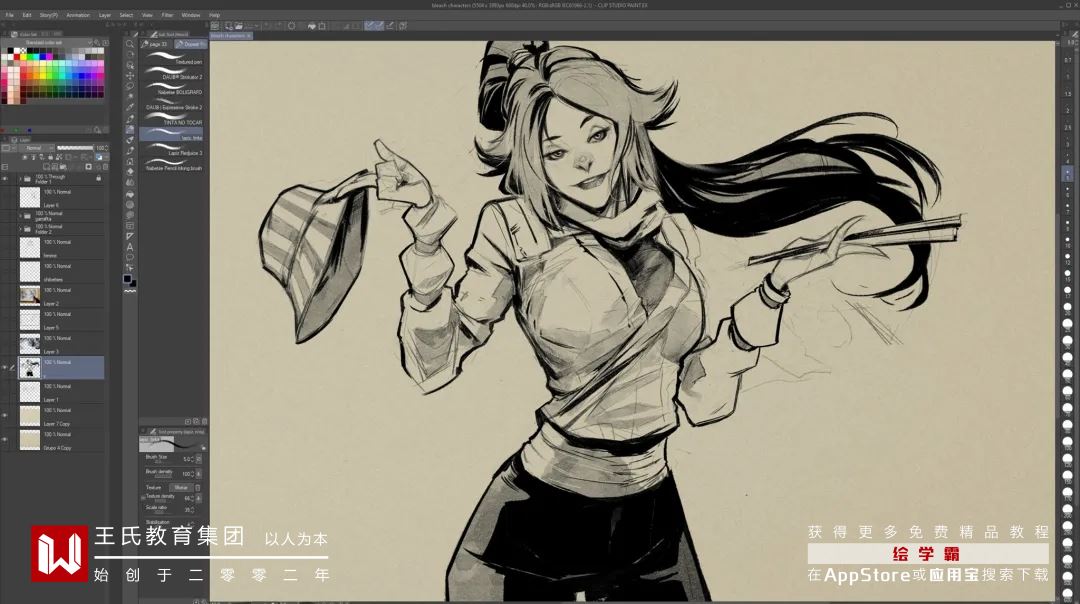The width and height of the screenshot is (1080, 604).
Task: Open the File menu
Action: [10, 14]
